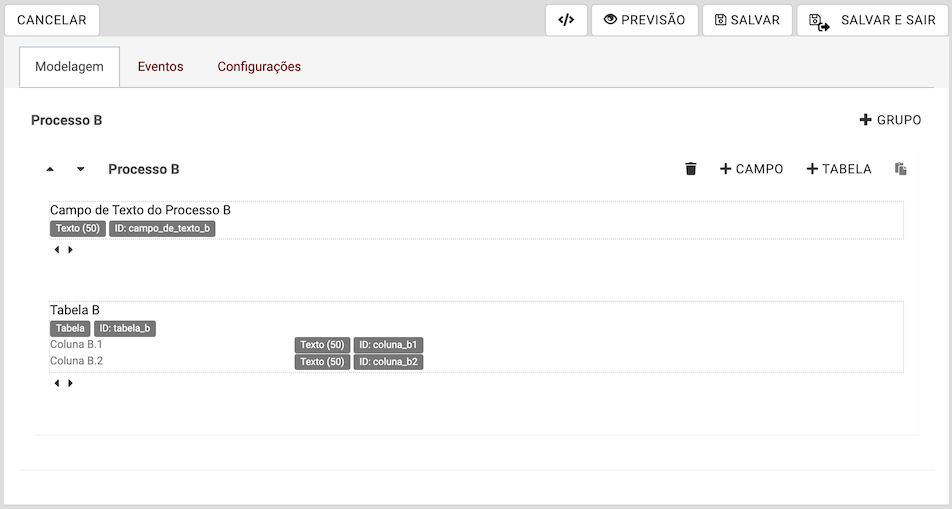Delete the Processo B group
The image size is (952, 509).
pos(690,169)
